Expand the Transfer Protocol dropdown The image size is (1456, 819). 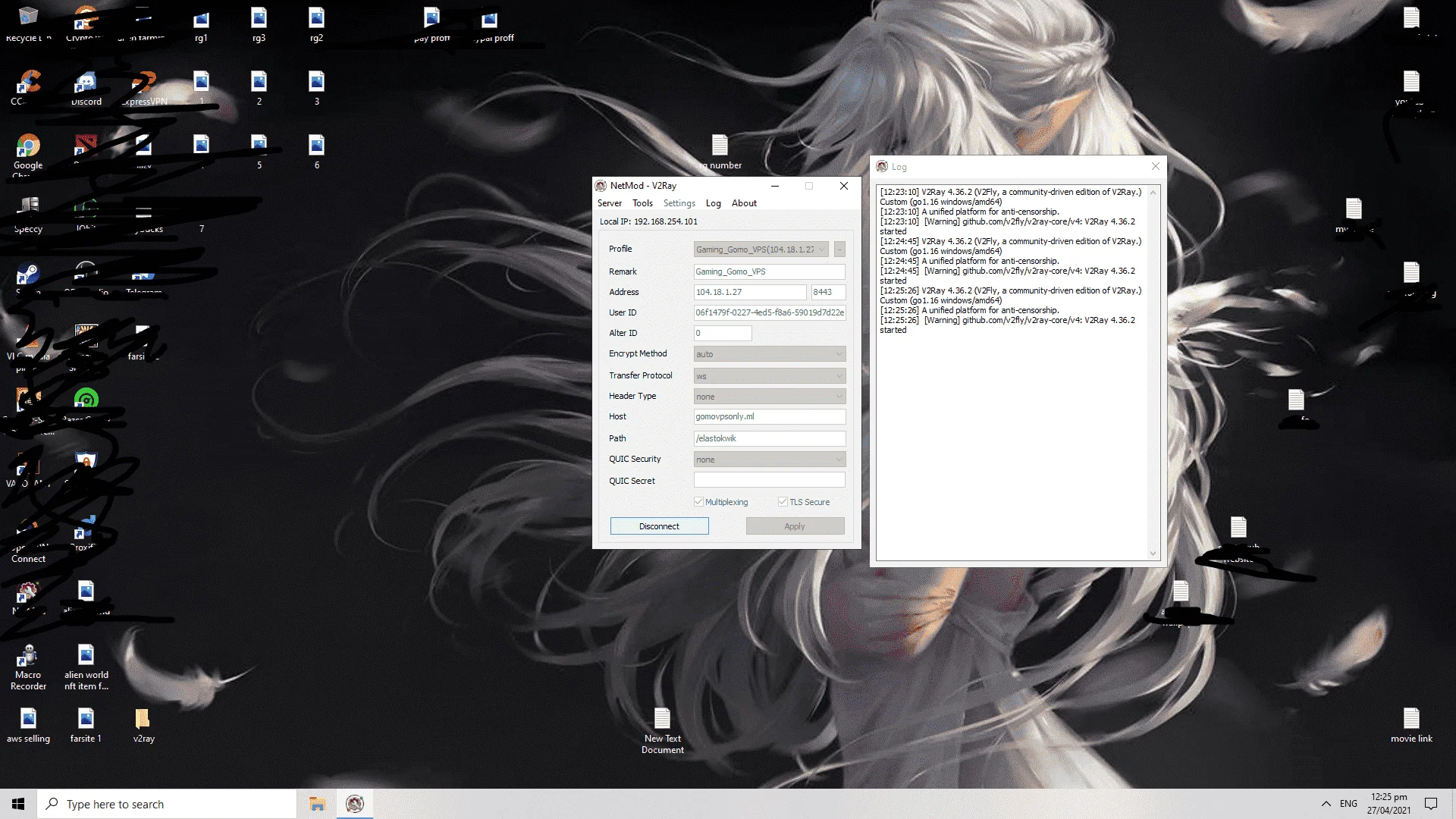770,376
